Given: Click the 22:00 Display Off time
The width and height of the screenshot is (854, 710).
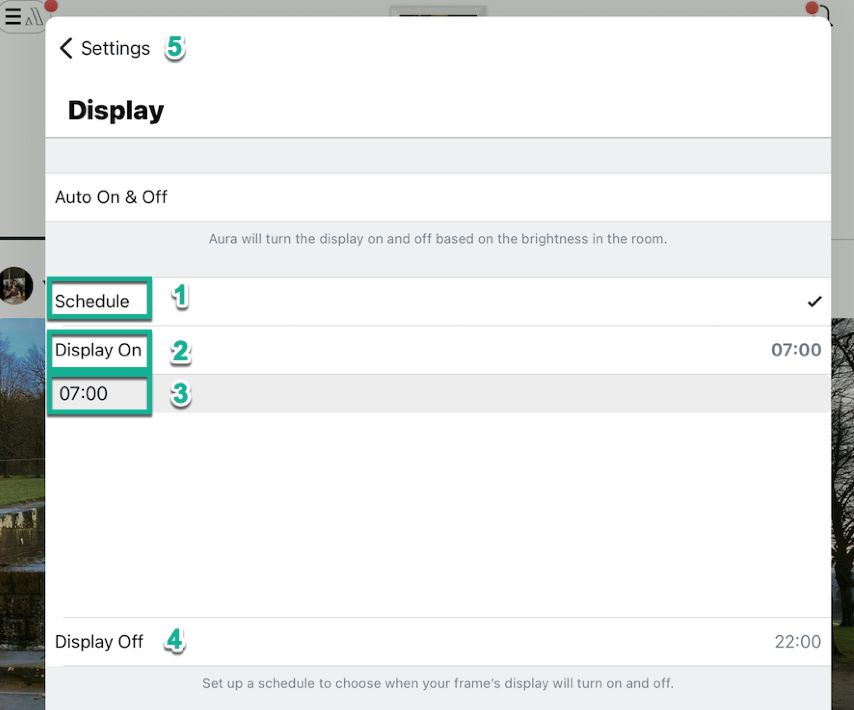Looking at the screenshot, I should (797, 642).
